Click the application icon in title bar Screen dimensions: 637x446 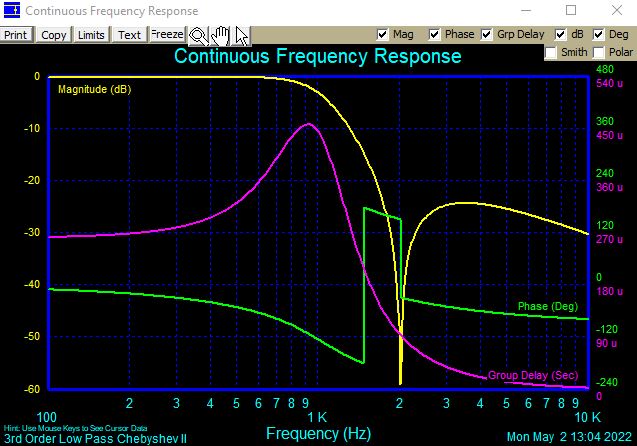click(12, 10)
